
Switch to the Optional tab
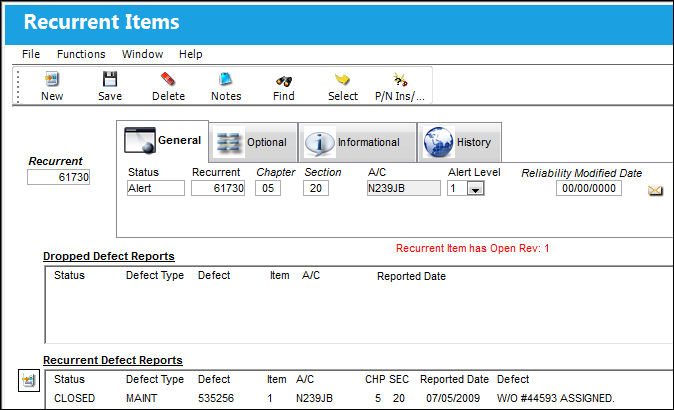click(254, 142)
